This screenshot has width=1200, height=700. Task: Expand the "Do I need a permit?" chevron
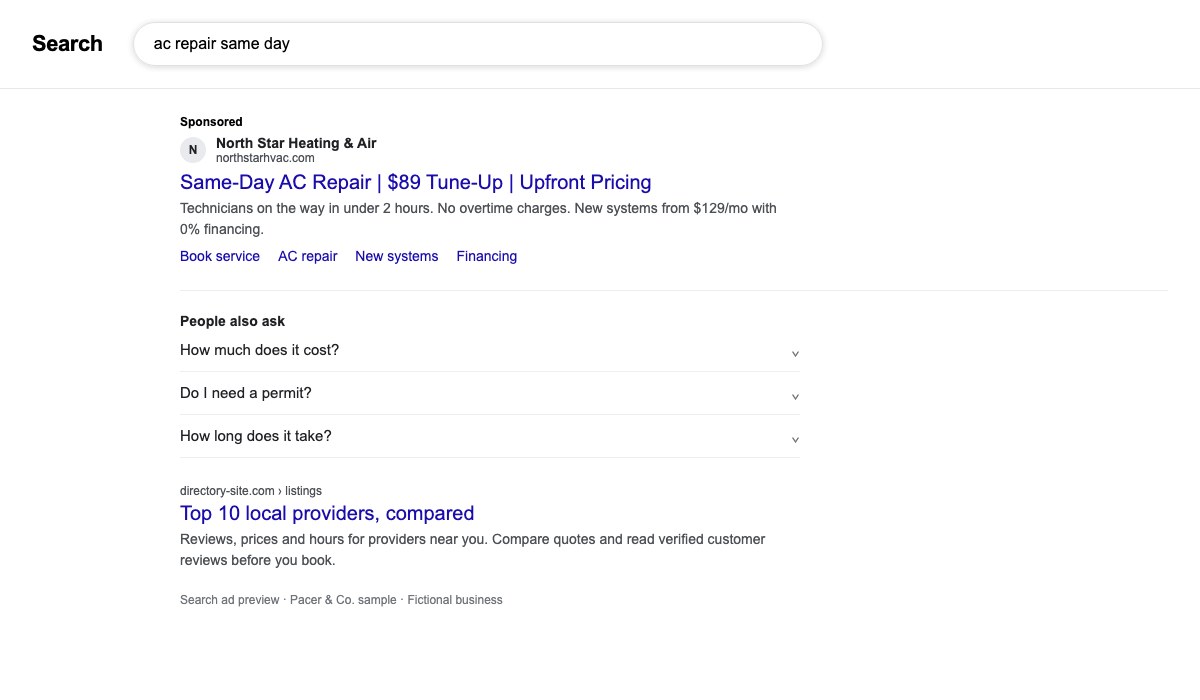[795, 397]
